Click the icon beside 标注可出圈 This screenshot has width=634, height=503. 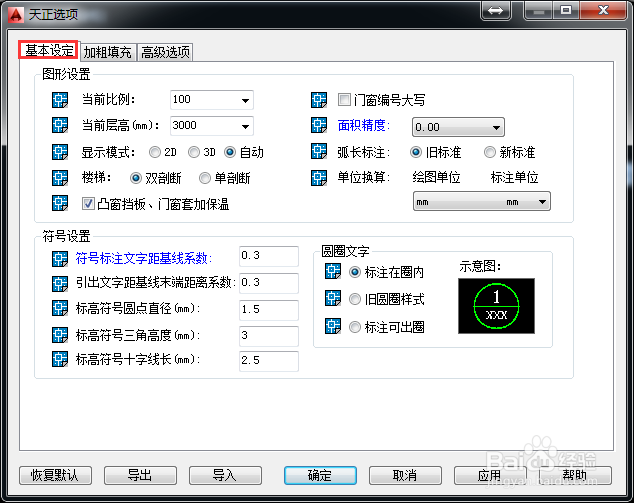pyautogui.click(x=333, y=326)
